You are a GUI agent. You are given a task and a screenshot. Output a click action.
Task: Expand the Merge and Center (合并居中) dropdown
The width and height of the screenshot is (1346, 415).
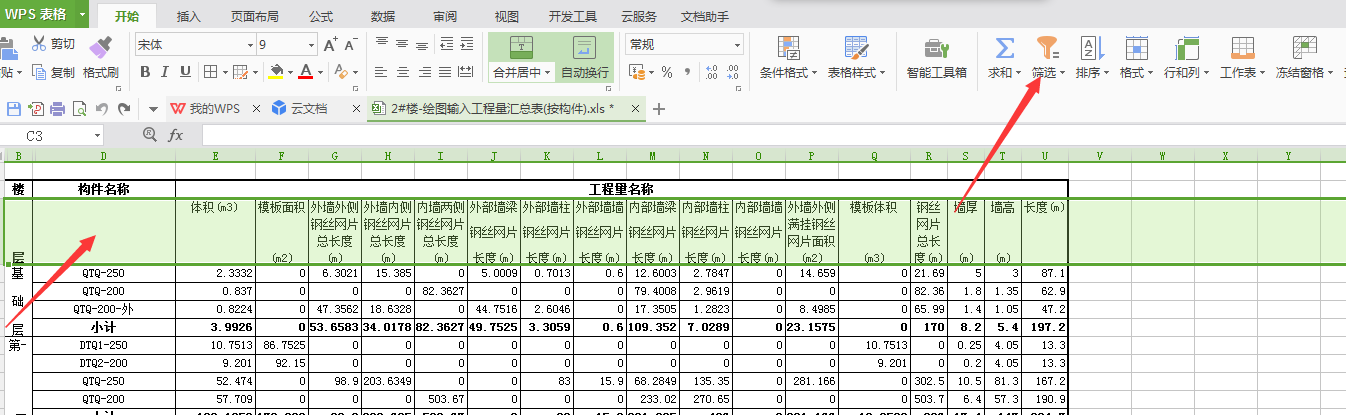click(548, 72)
